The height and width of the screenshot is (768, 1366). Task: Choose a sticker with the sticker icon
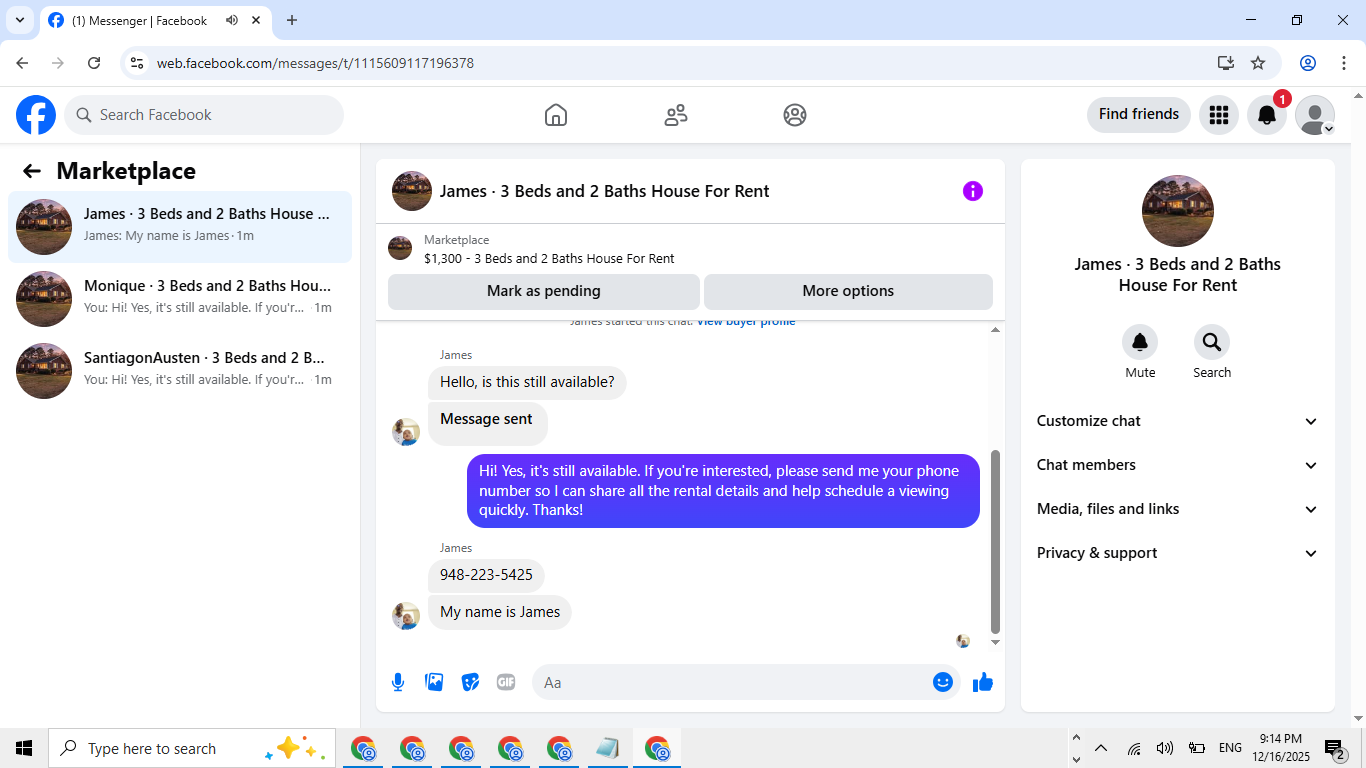pos(470,682)
